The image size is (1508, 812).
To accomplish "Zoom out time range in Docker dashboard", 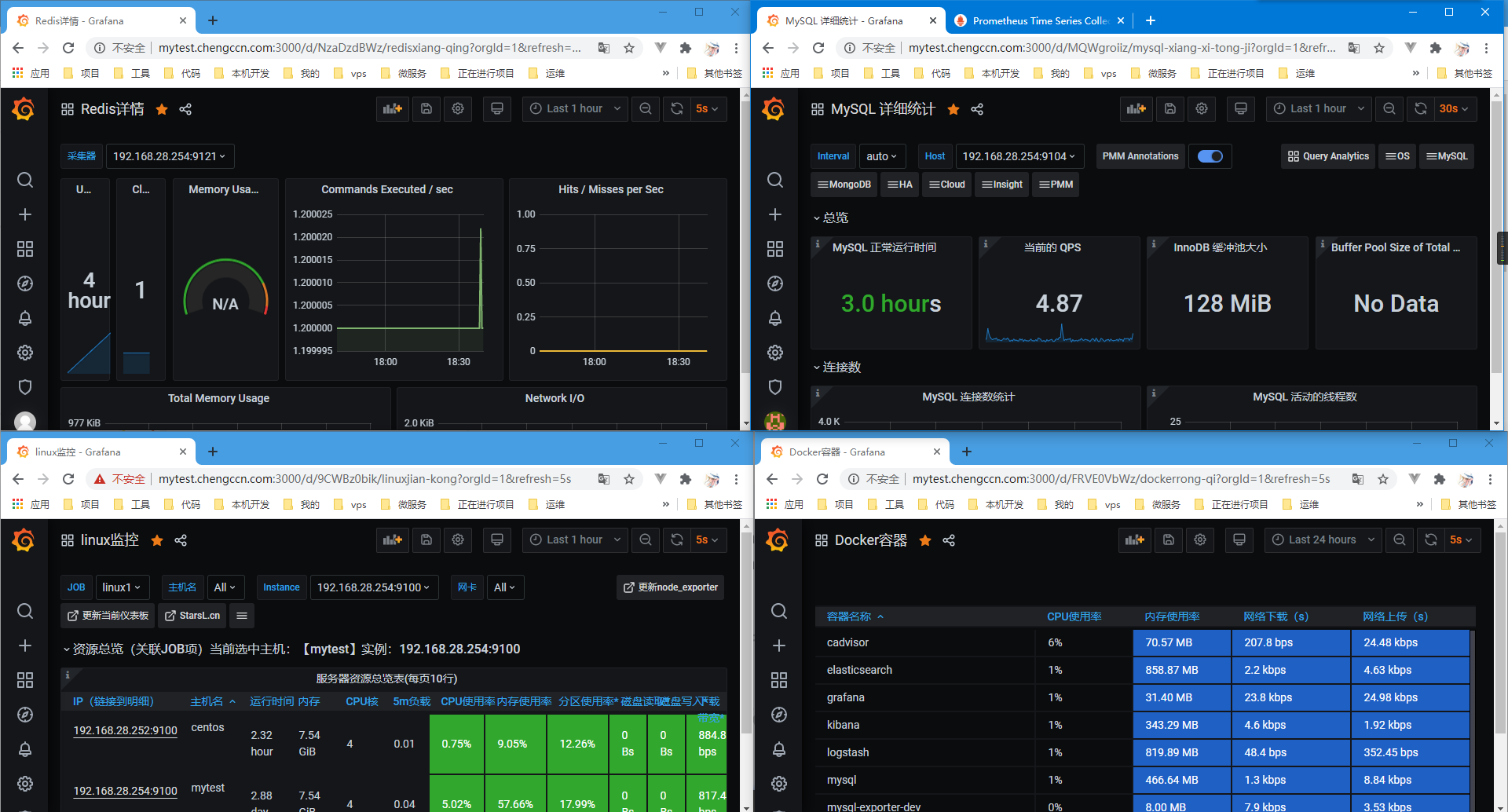I will [1400, 540].
